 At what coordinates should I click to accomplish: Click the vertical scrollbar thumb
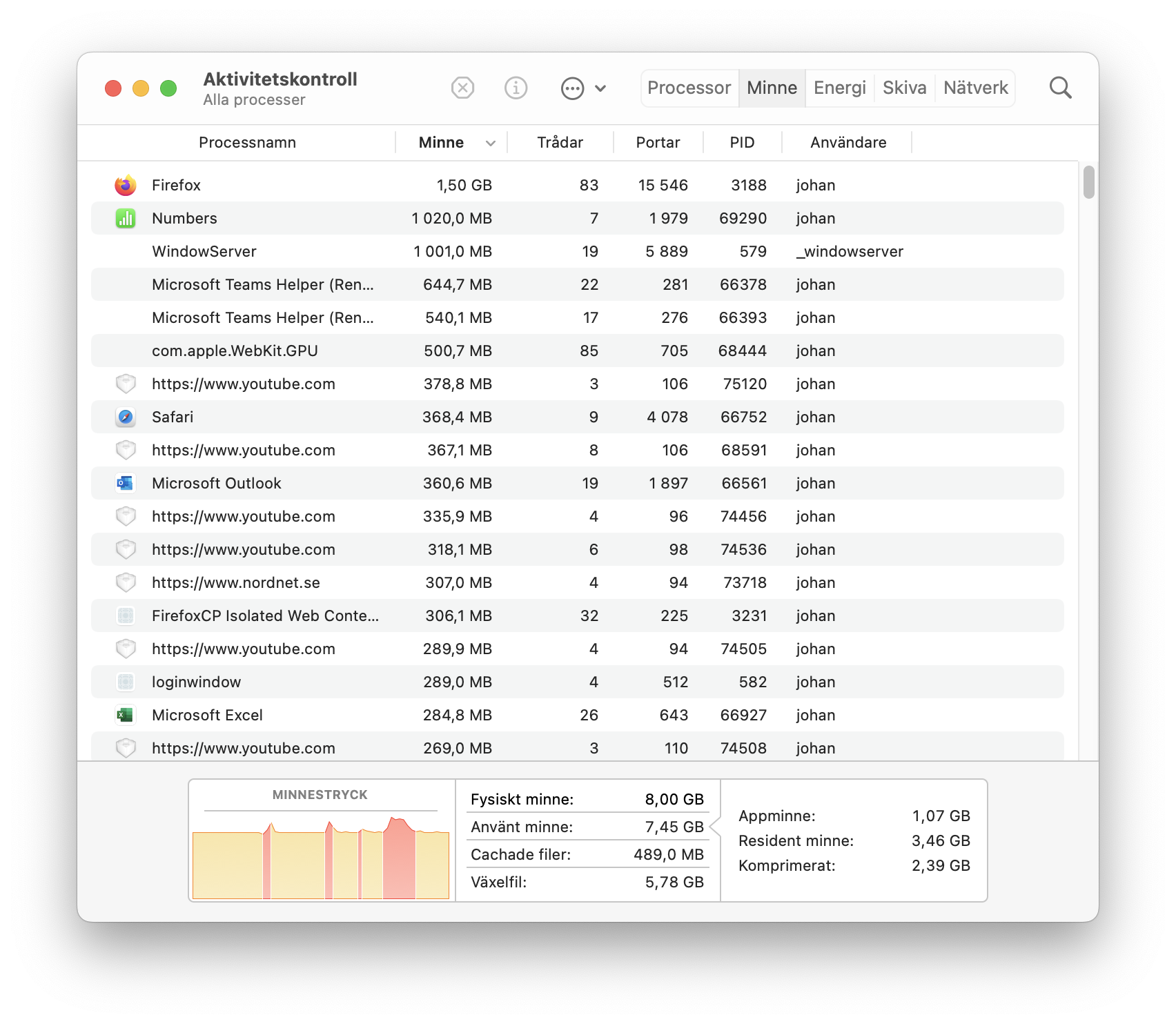tap(1089, 182)
